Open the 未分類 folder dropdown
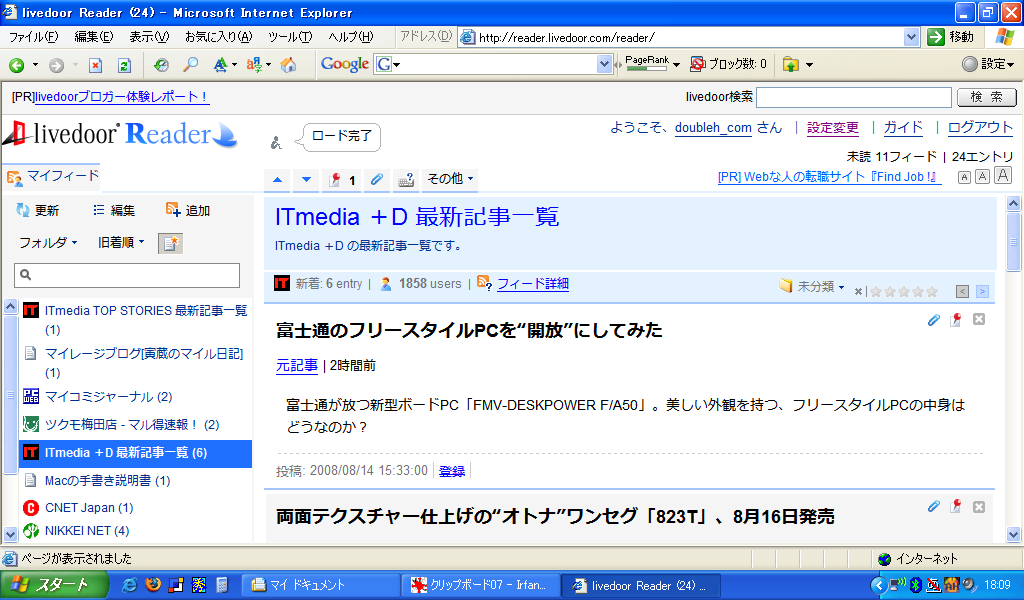Screen dimensions: 1024x600 click(x=812, y=286)
